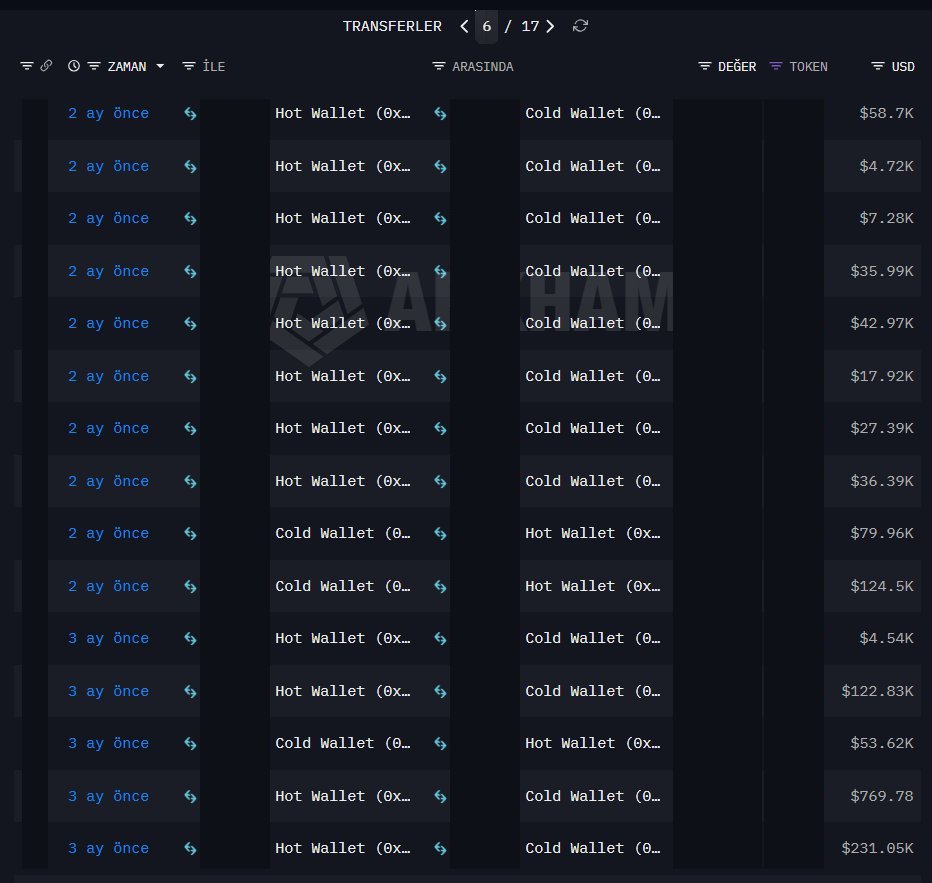Open transaction icon in $58.7K row
932x883 pixels.
point(190,113)
